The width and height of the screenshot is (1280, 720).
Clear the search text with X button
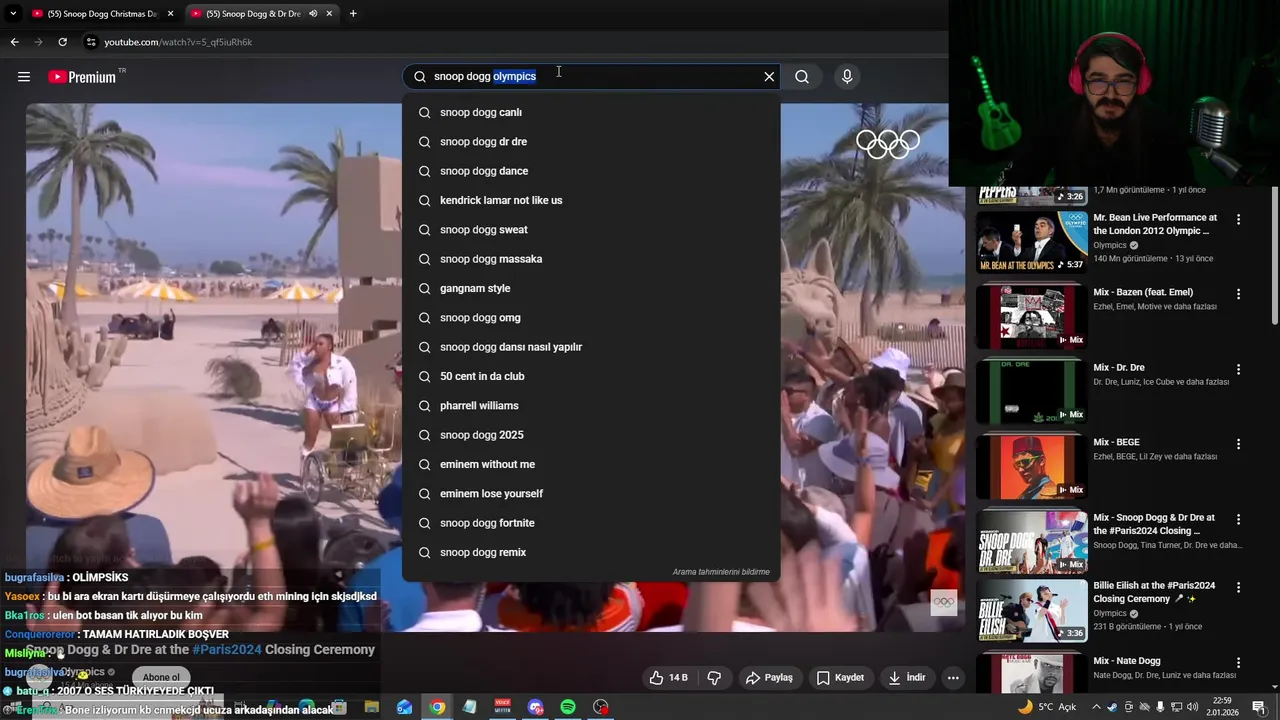pos(769,77)
